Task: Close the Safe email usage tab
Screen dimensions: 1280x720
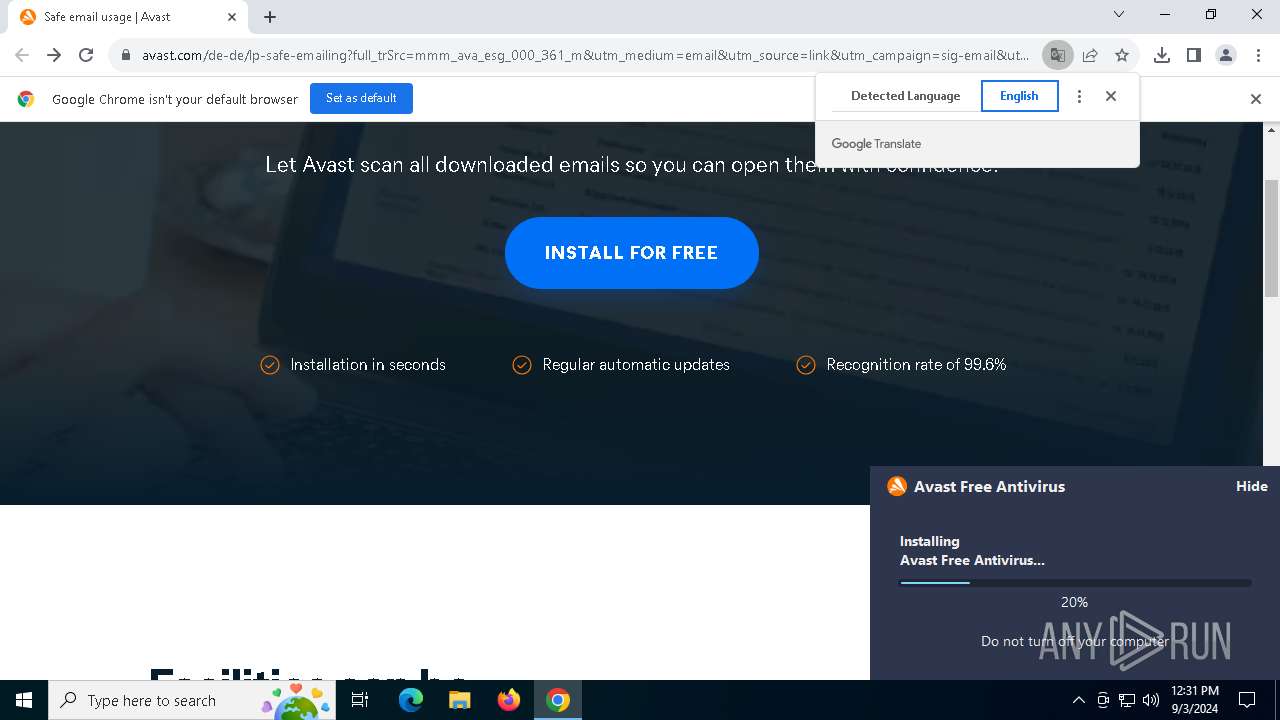Action: tap(232, 17)
